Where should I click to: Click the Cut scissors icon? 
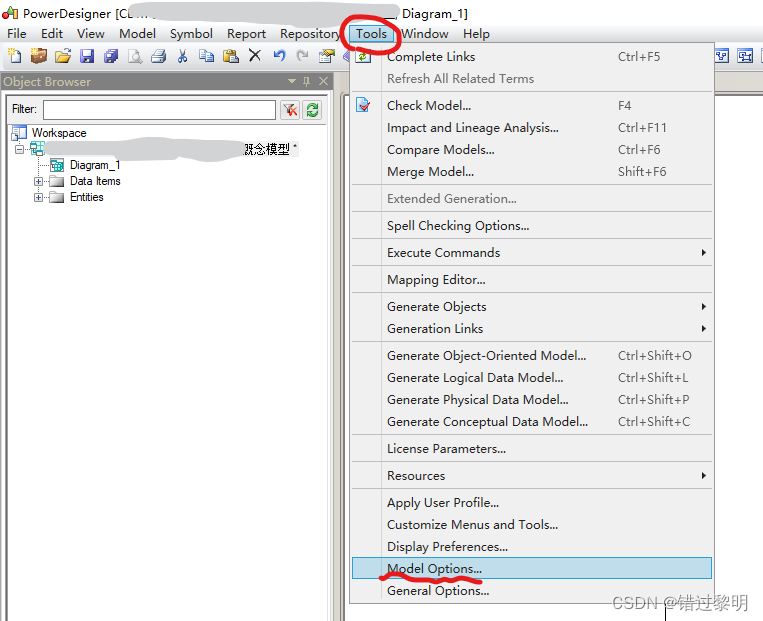[182, 56]
